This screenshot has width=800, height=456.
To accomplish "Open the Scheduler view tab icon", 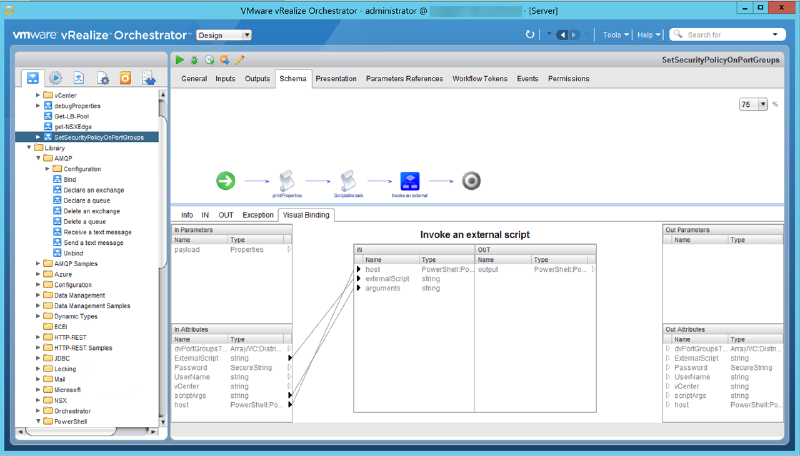I will click(56, 78).
